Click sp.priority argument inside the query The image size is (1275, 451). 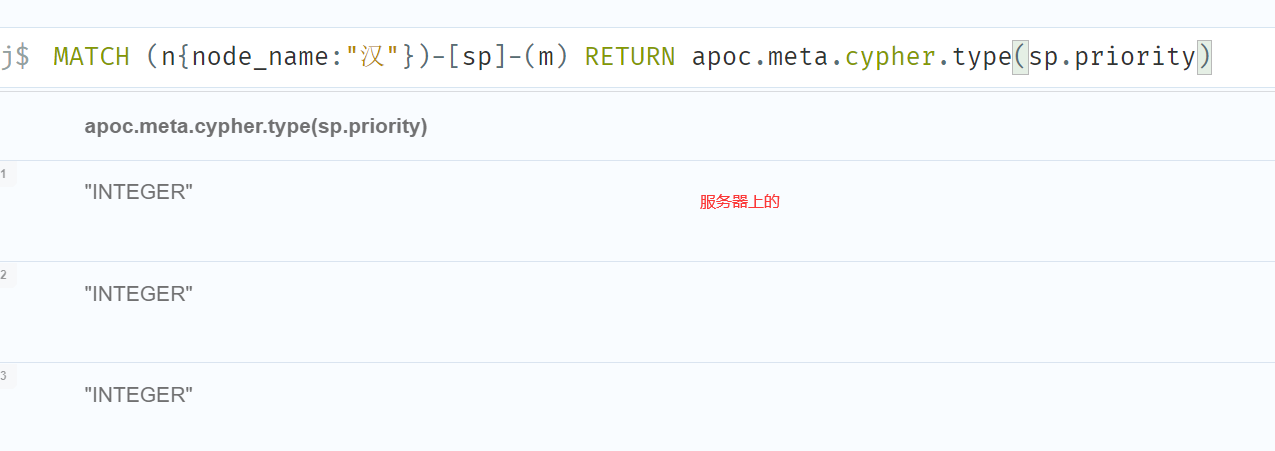pos(1112,57)
